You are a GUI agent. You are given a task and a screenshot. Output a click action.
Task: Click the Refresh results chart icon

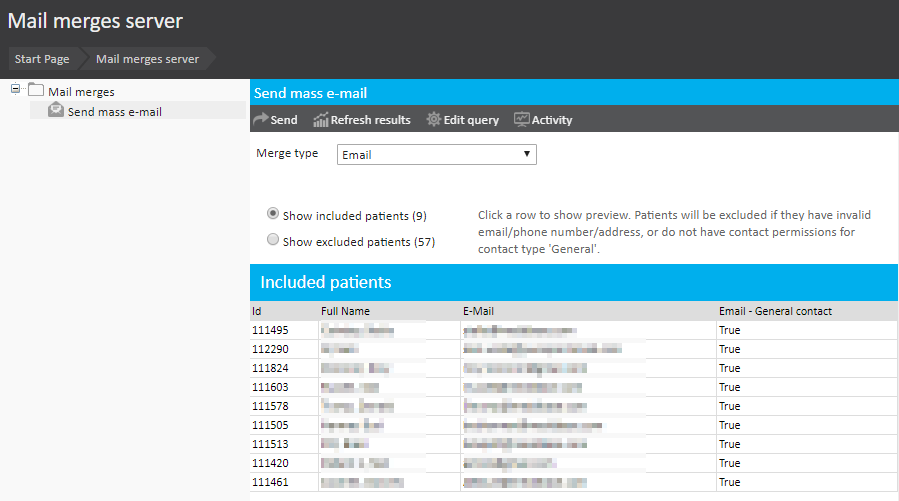(321, 120)
